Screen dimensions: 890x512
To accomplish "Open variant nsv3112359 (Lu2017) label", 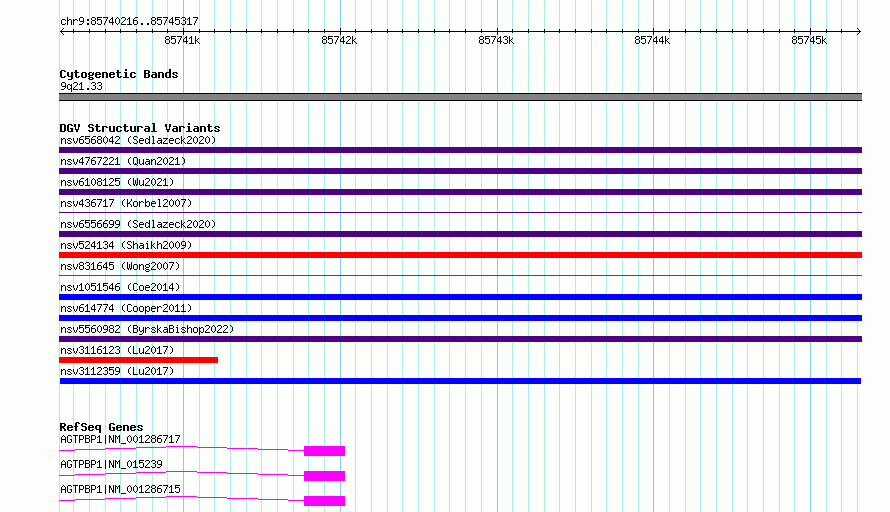I will (x=117, y=371).
